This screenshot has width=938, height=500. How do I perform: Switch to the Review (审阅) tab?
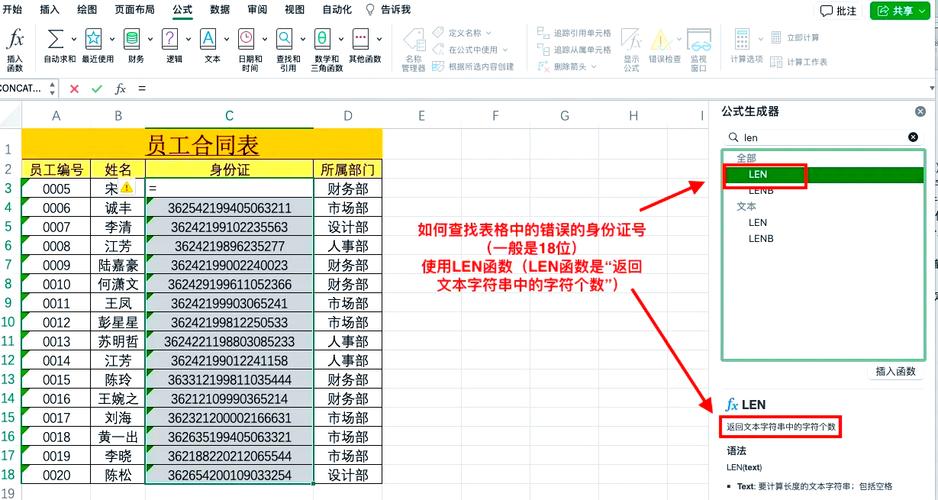[x=257, y=10]
